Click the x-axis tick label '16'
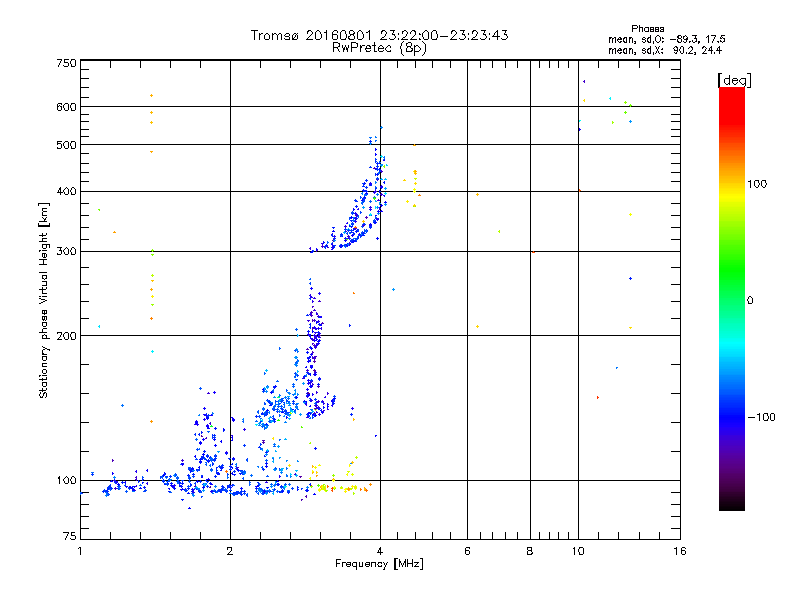 680,551
